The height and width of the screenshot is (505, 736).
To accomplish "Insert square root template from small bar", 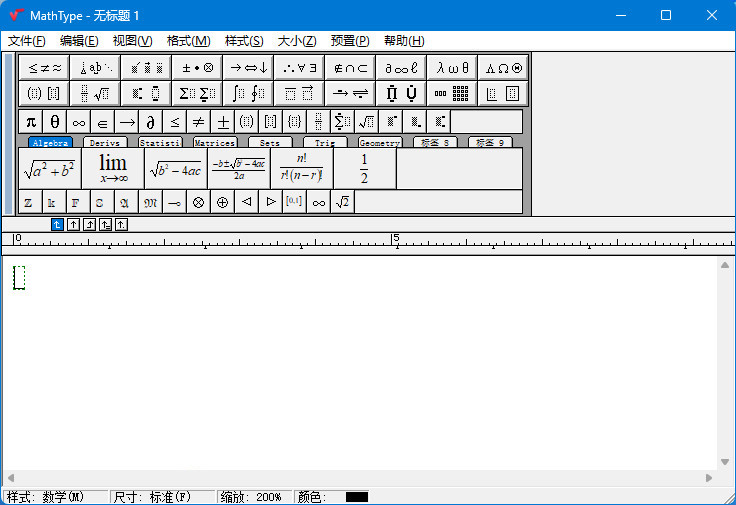I will (x=366, y=122).
